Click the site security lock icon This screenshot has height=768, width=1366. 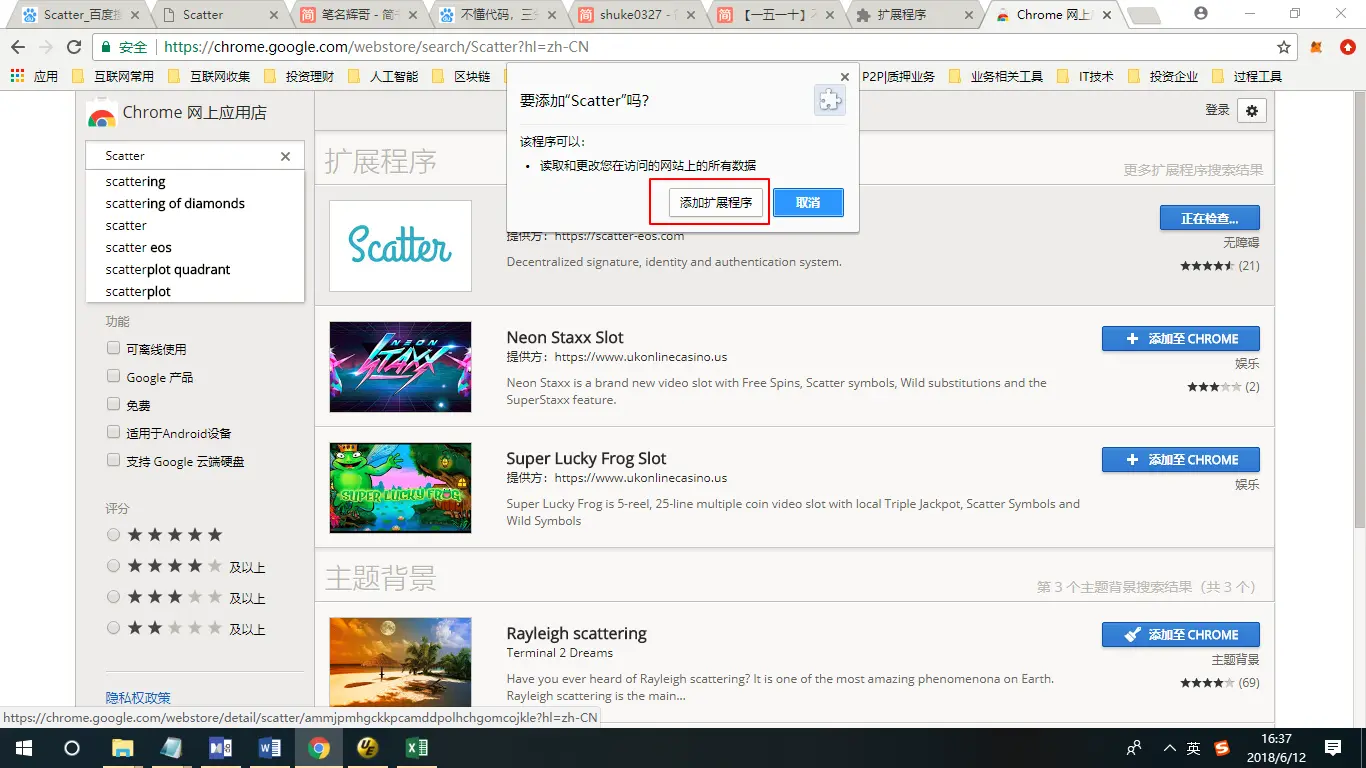point(108,47)
